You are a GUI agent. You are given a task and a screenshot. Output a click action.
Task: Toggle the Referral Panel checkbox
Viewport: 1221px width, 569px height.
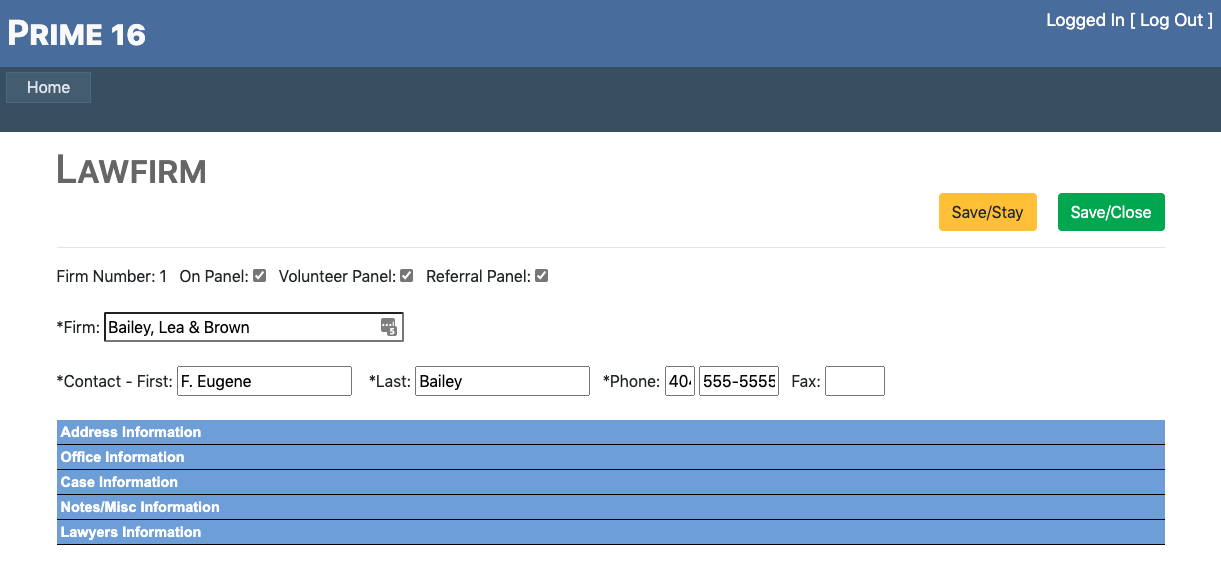542,276
